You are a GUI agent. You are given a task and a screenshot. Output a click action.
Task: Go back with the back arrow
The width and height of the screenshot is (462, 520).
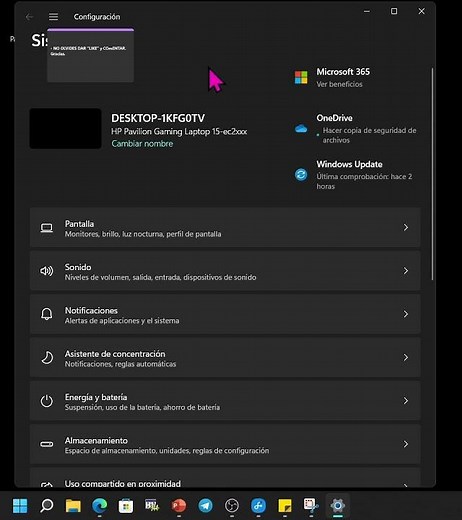point(29,17)
